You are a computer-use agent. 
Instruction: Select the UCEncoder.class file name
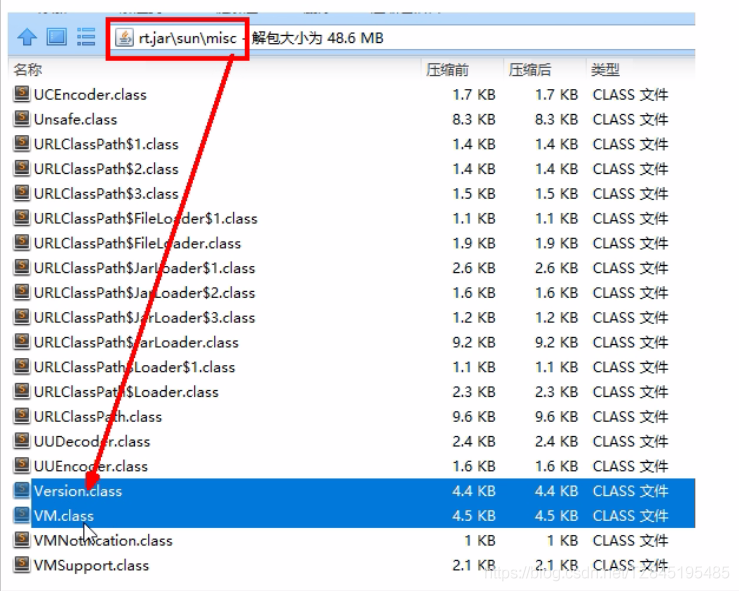90,95
